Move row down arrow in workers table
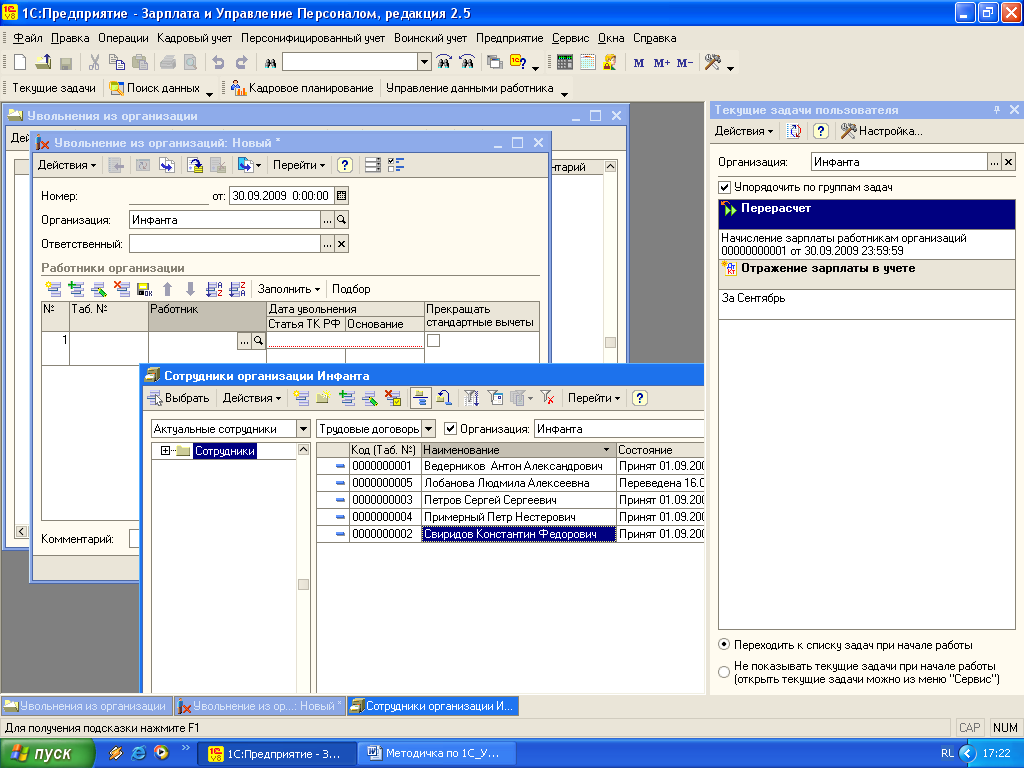Viewport: 1024px width, 768px height. [190, 289]
